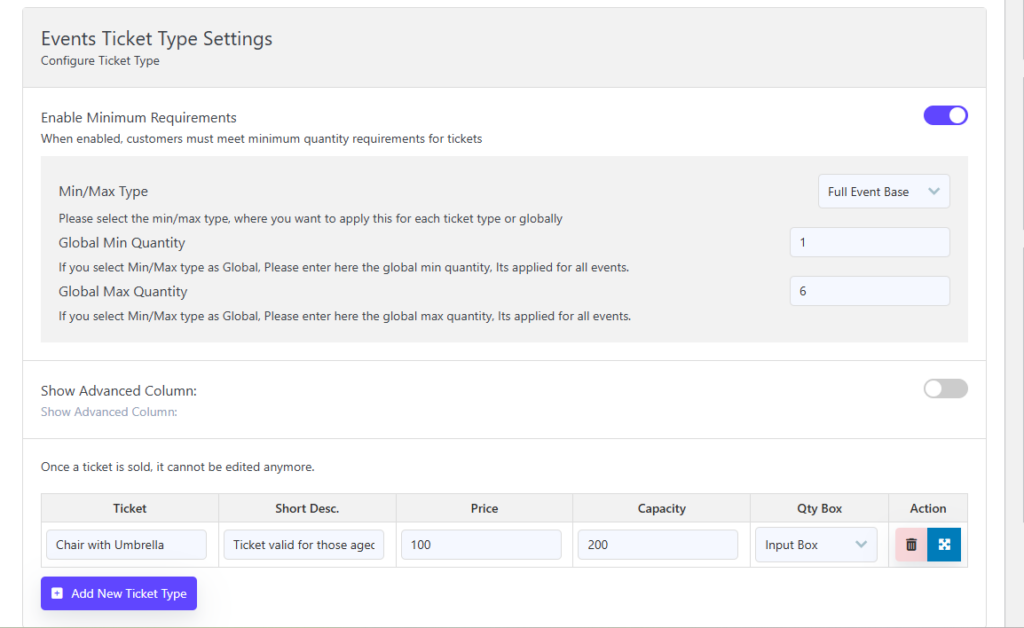Click the Action column header
1024x628 pixels.
pyautogui.click(x=928, y=509)
